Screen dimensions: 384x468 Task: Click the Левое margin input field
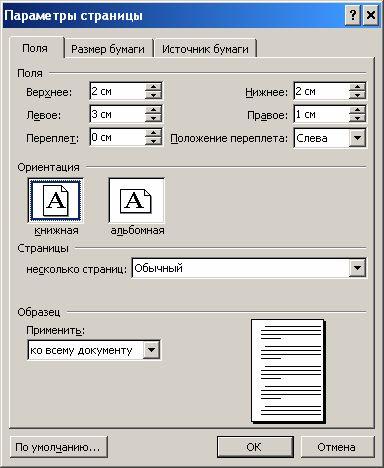[x=117, y=114]
